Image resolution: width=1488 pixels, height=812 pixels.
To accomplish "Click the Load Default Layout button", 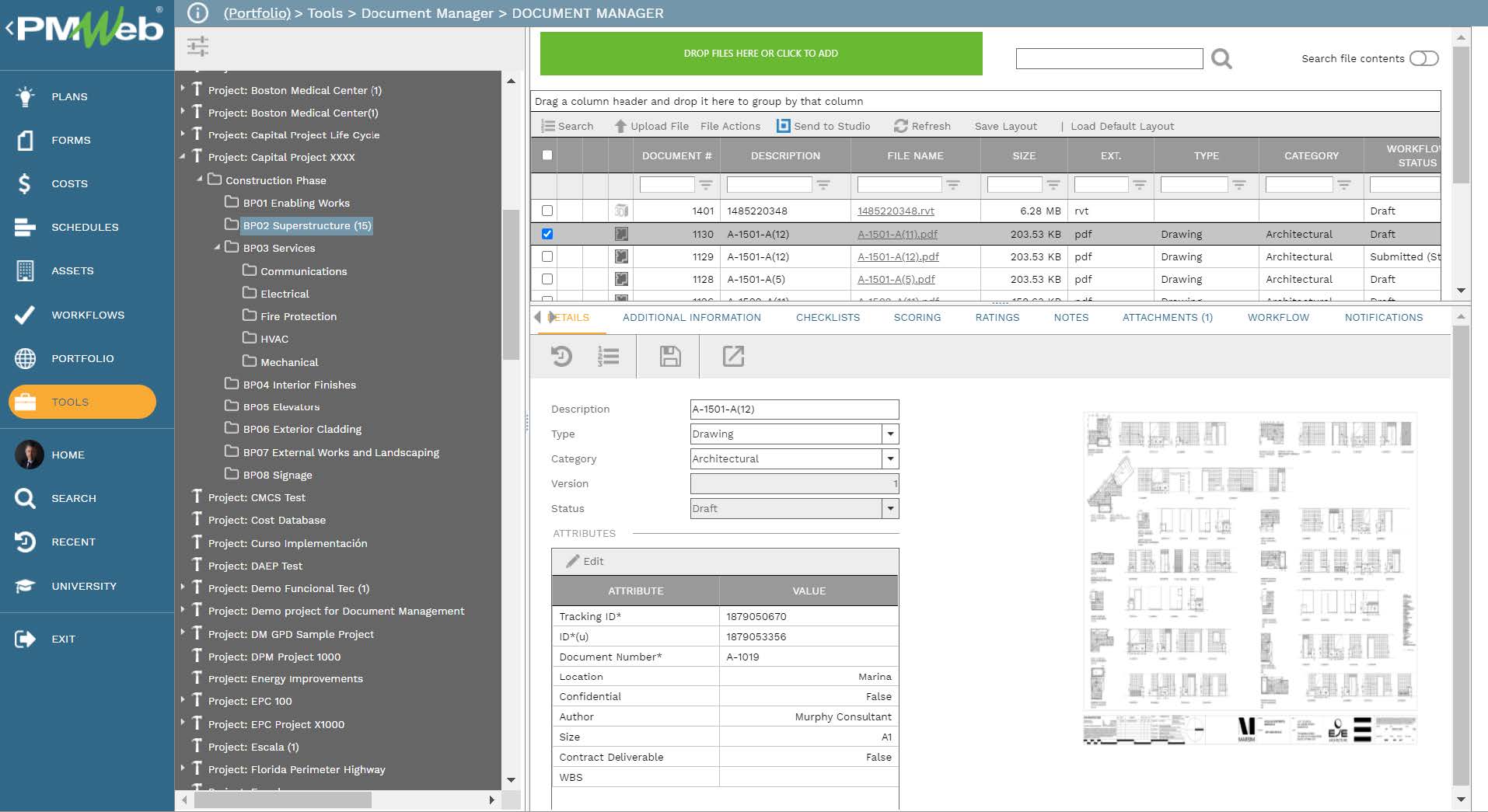I will (x=1122, y=126).
